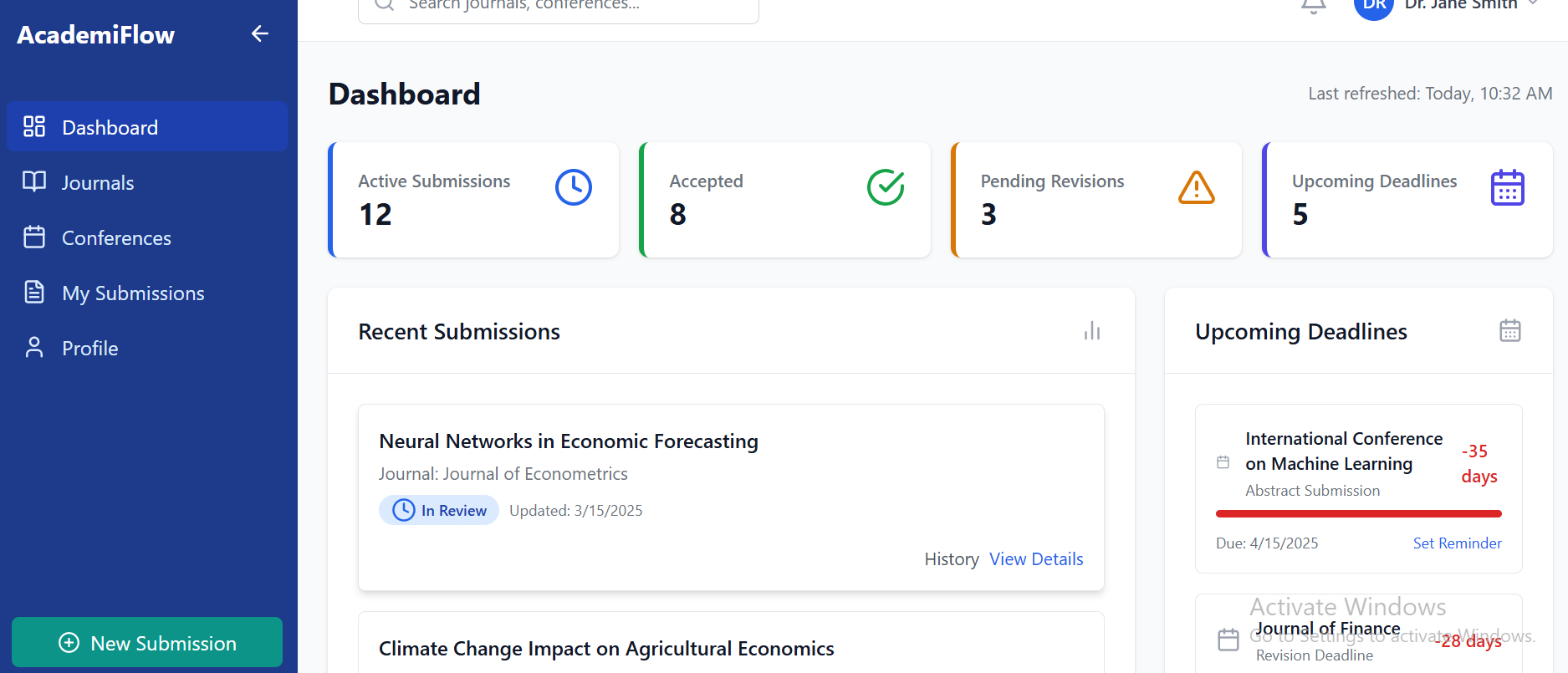This screenshot has height=673, width=1568.
Task: Click the DR user avatar
Action: (1373, 7)
